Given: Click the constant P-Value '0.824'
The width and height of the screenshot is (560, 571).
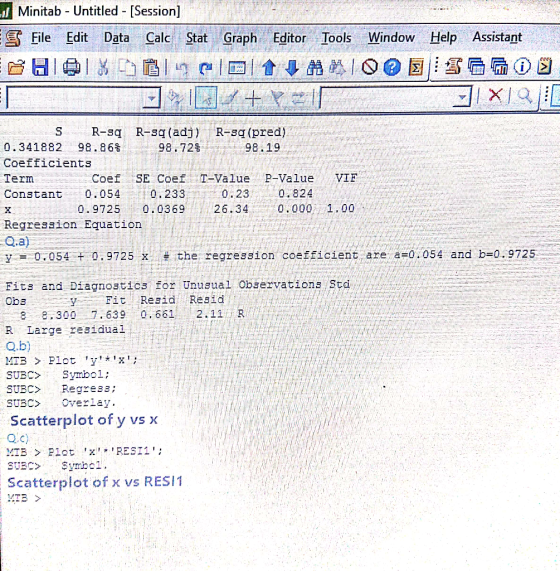Looking at the screenshot, I should (295, 193).
